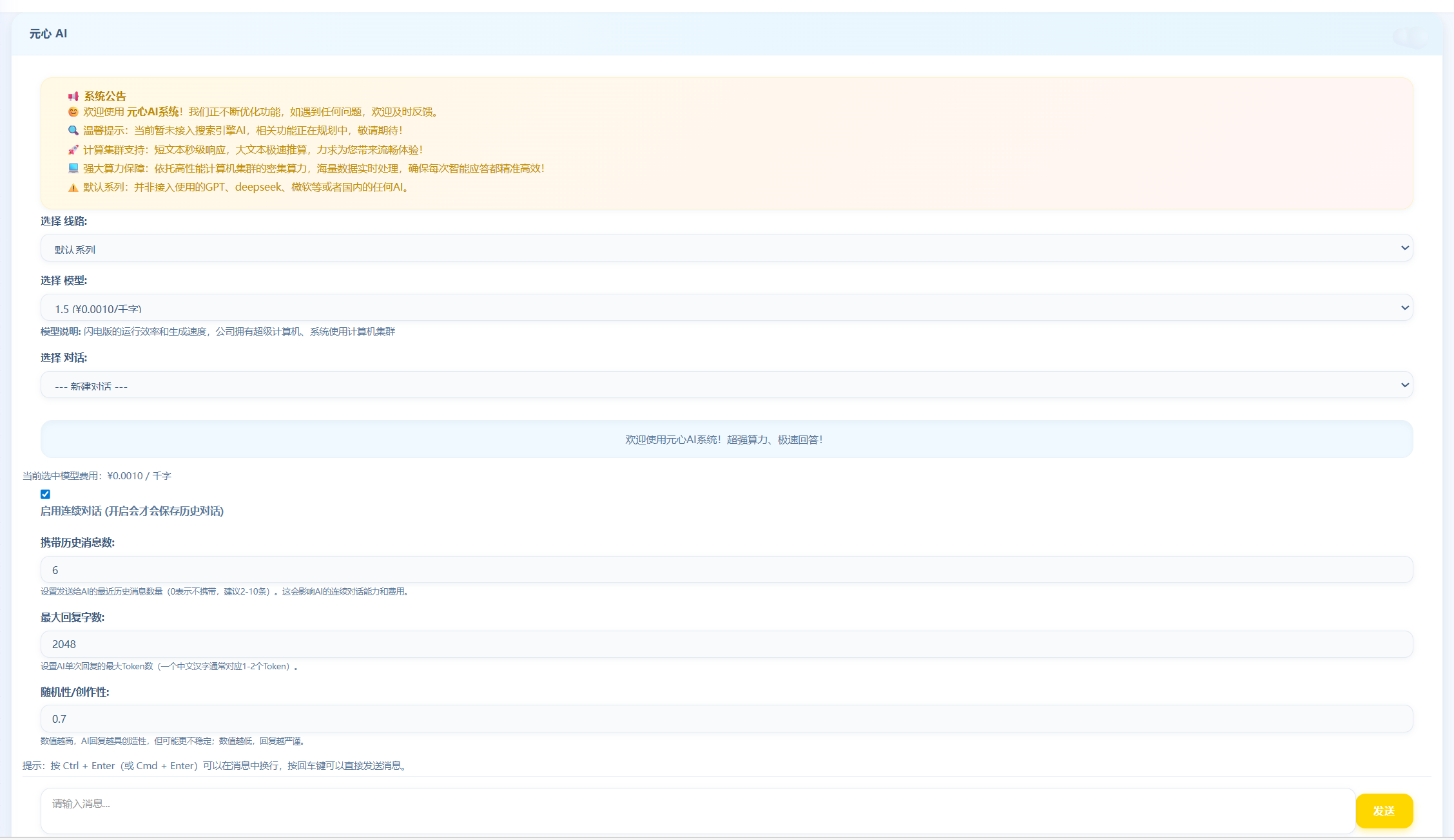Uncheck the 启用连续对话 checkbox
This screenshot has height=840, width=1454.
(45, 494)
